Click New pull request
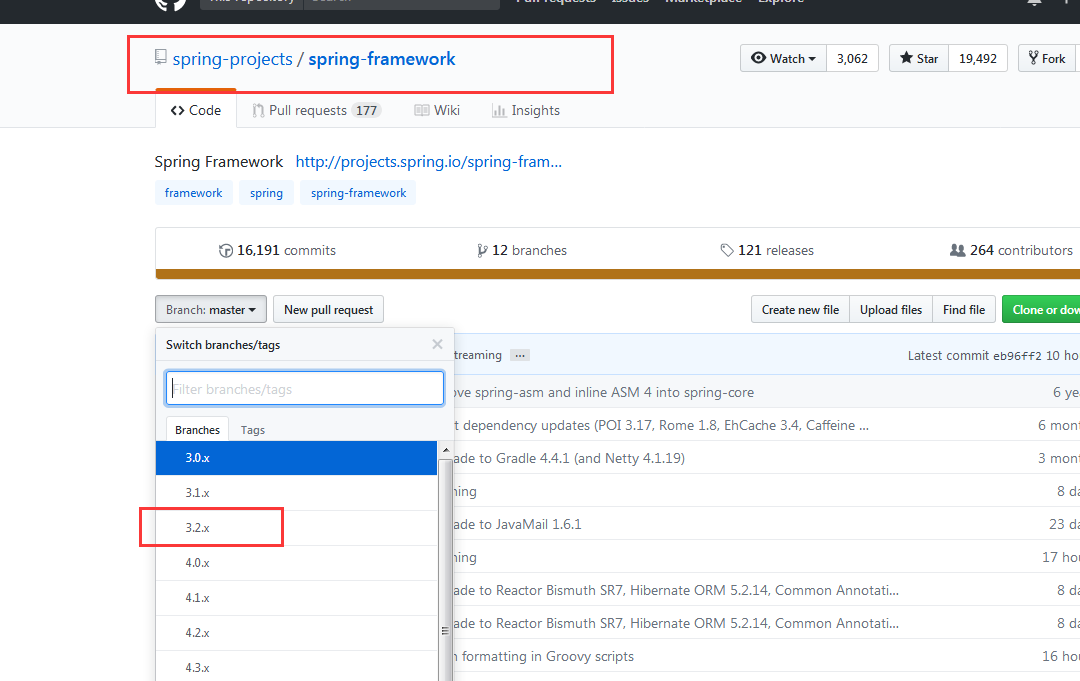1080x681 pixels. click(329, 310)
